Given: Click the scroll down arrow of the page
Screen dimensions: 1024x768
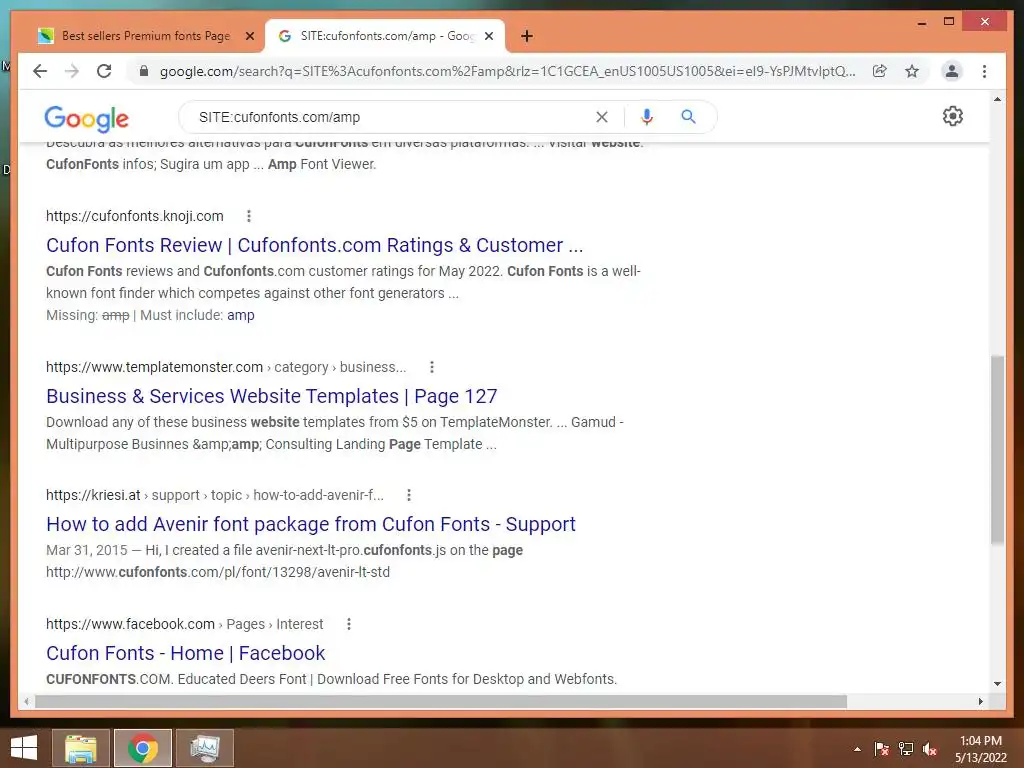Looking at the screenshot, I should point(997,684).
